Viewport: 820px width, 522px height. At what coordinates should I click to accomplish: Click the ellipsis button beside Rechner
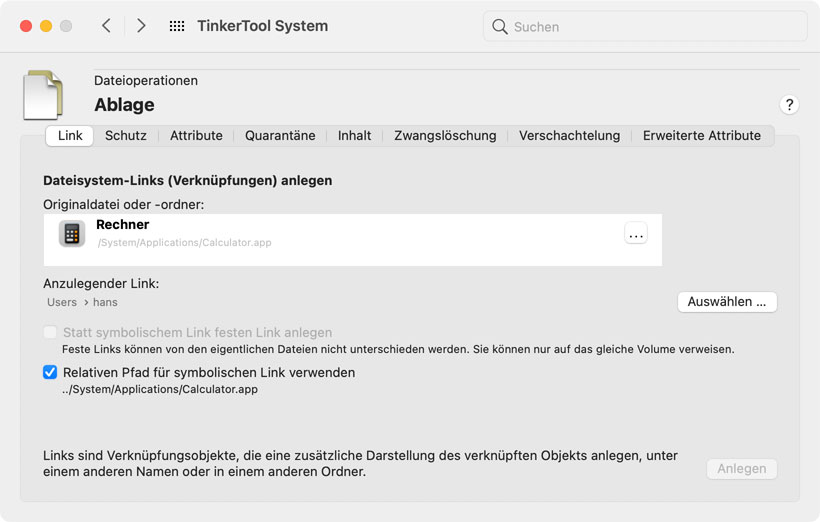click(636, 233)
